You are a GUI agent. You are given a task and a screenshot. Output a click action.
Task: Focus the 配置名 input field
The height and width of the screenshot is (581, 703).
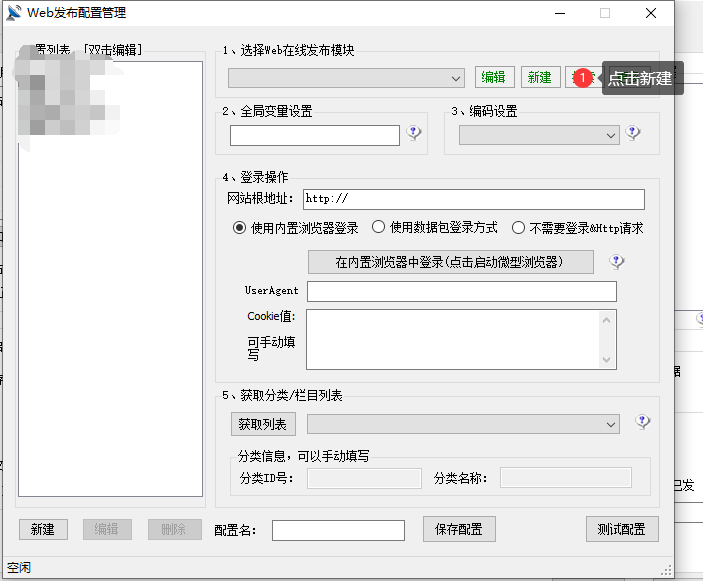(x=338, y=530)
